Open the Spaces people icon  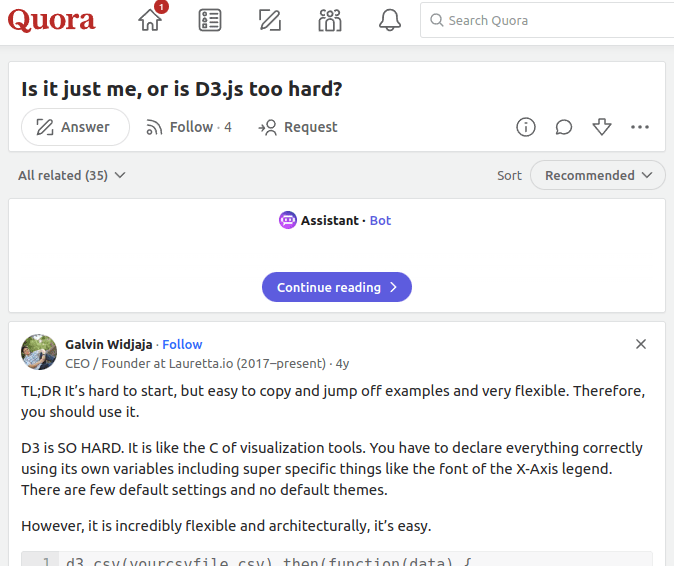coord(330,20)
